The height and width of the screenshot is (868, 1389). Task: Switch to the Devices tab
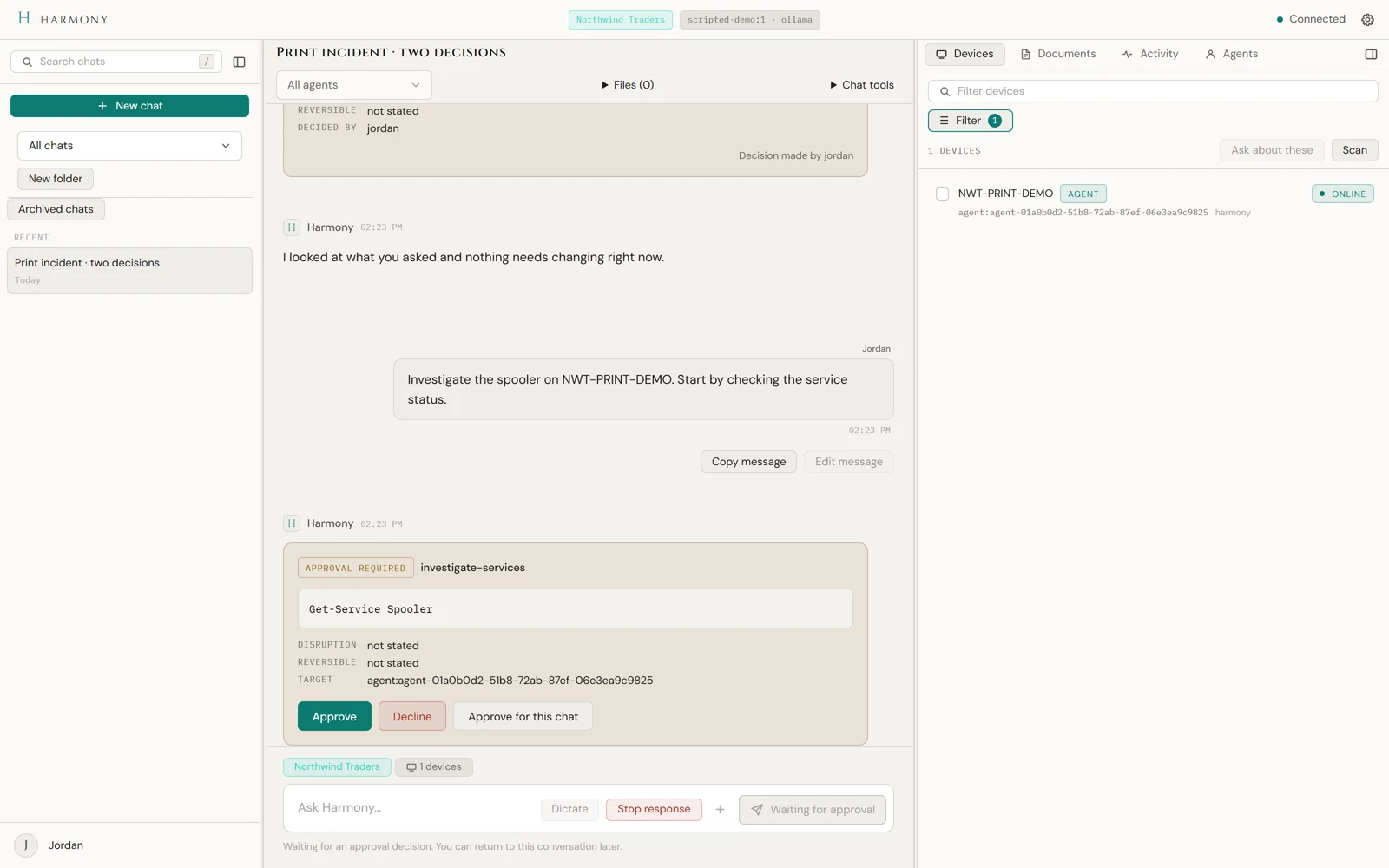point(964,54)
